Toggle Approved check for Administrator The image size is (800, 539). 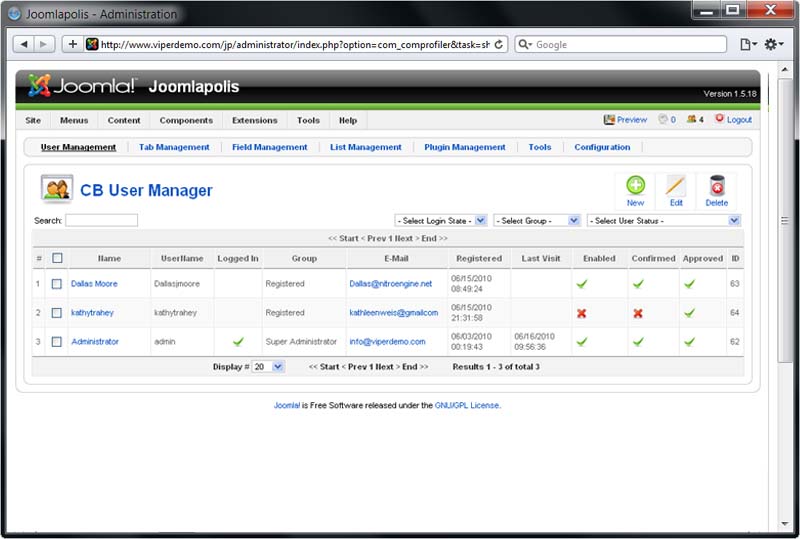(689, 341)
